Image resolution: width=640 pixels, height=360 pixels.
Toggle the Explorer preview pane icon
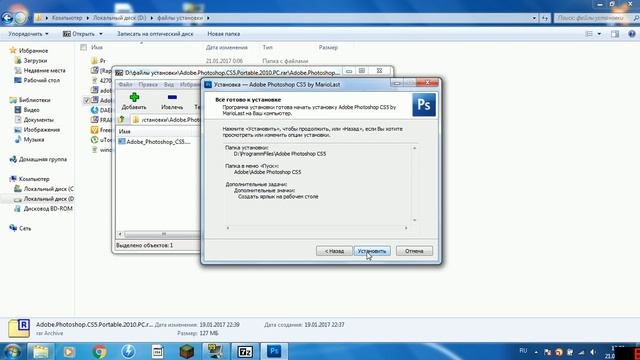(x=615, y=34)
